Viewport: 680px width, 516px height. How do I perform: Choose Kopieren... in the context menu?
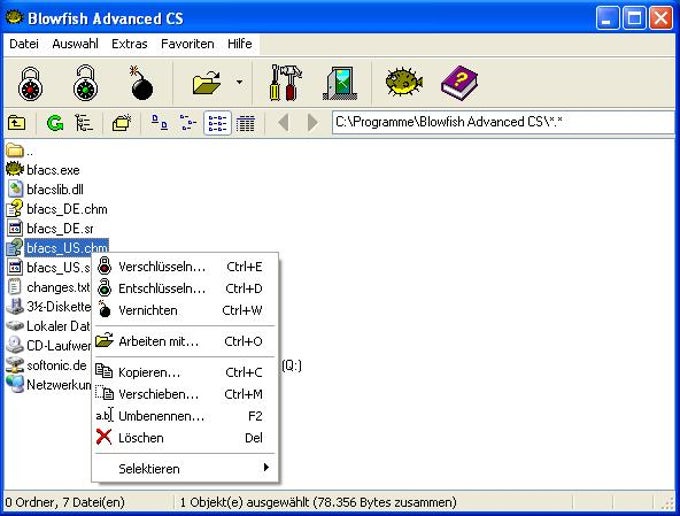(x=185, y=372)
